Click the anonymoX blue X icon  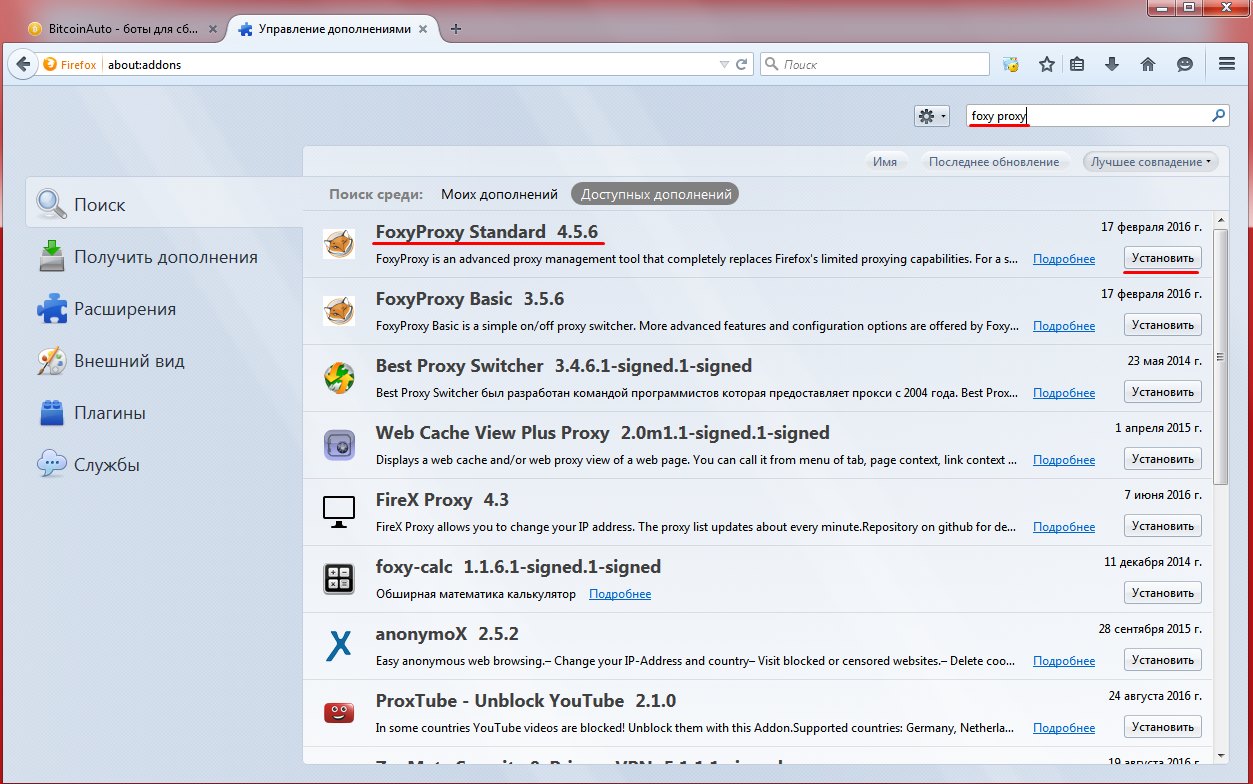pyautogui.click(x=339, y=646)
